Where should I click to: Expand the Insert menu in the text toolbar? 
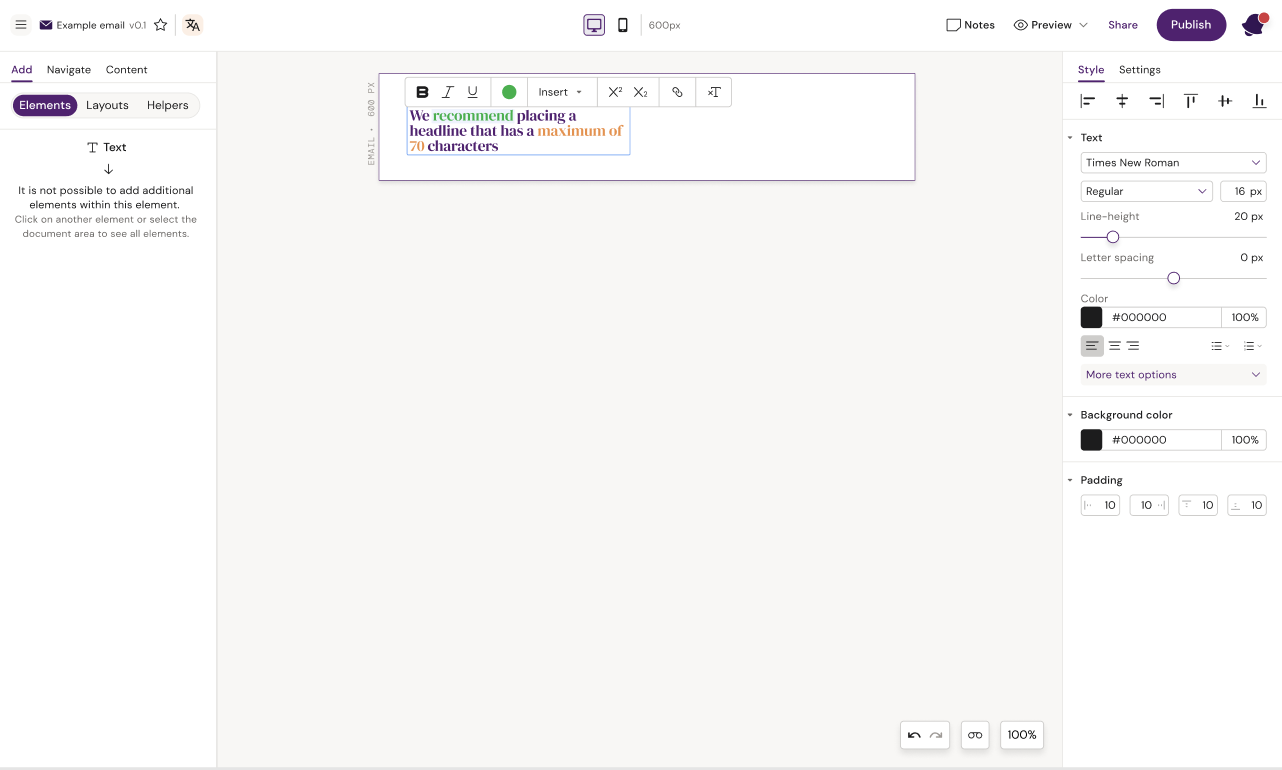[561, 91]
